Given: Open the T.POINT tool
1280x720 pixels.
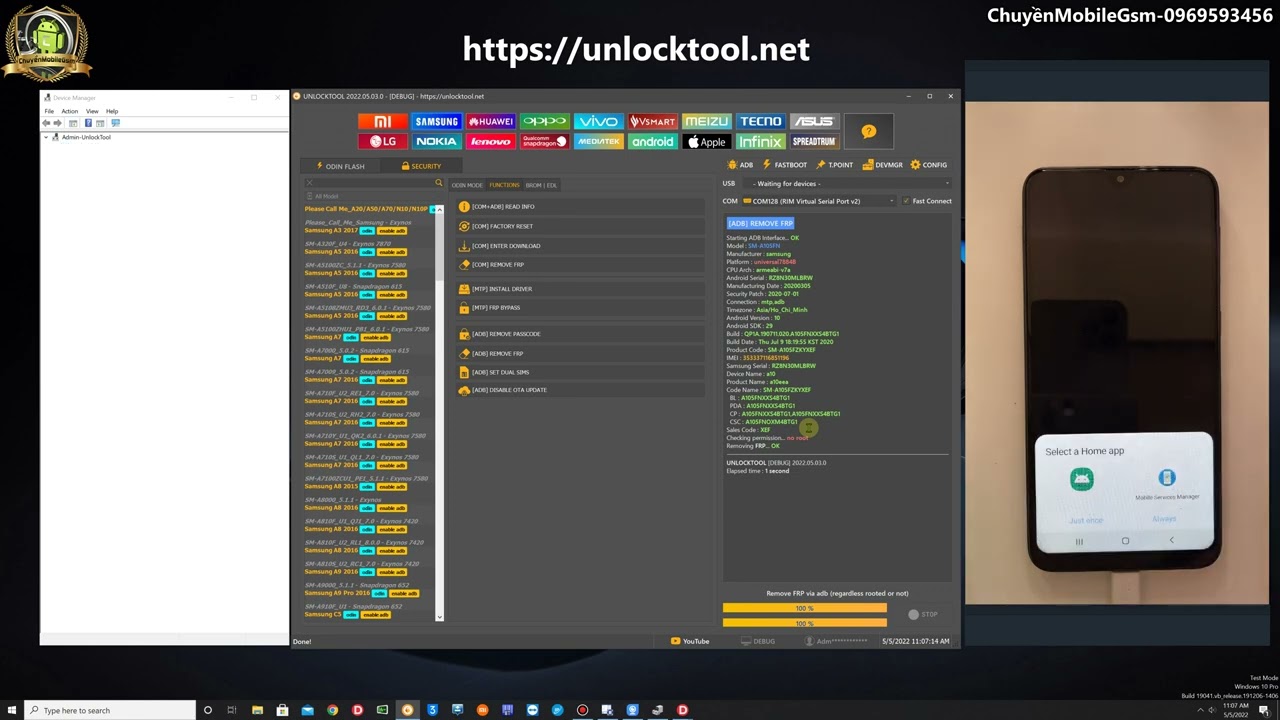Looking at the screenshot, I should tap(835, 165).
